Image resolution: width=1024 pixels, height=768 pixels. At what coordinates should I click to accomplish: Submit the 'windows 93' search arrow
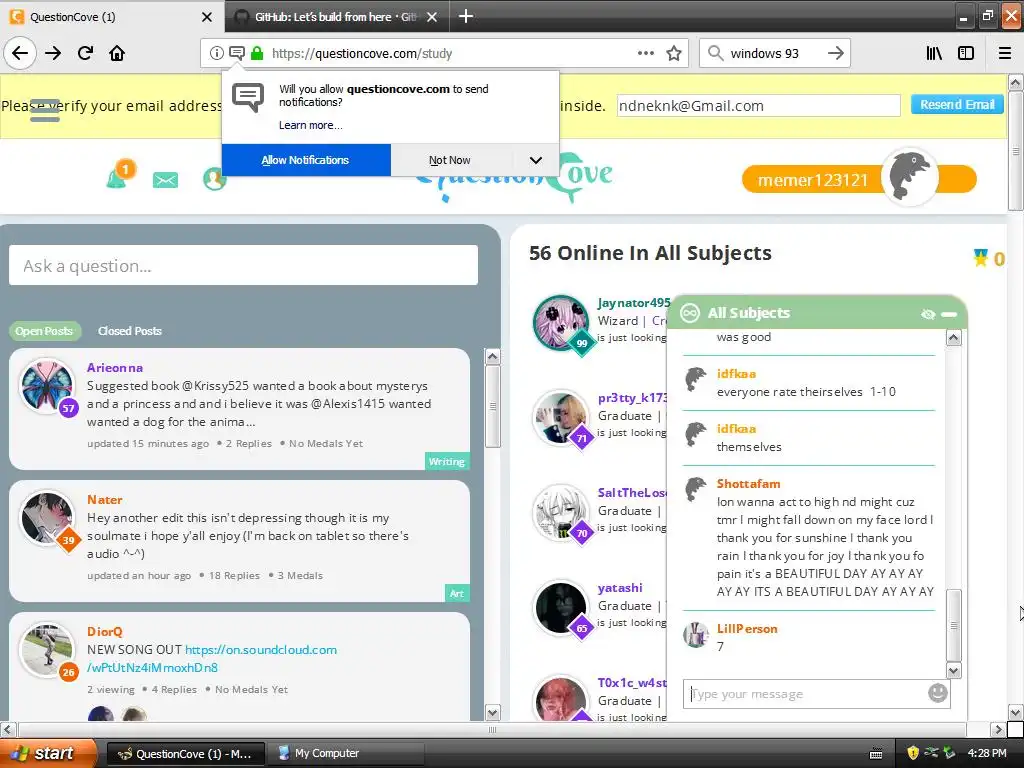pos(835,54)
